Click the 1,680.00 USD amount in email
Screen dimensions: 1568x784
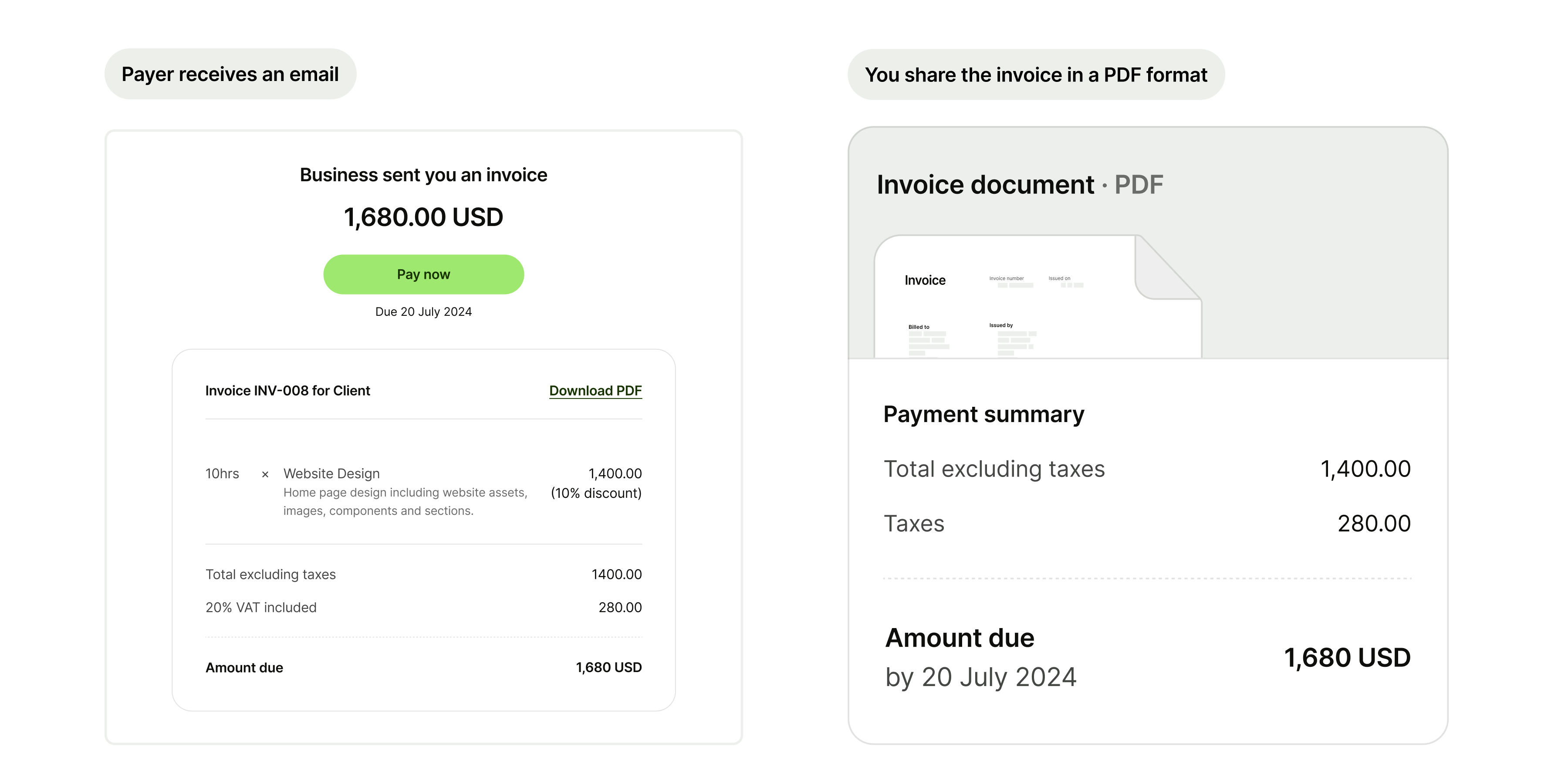(423, 217)
